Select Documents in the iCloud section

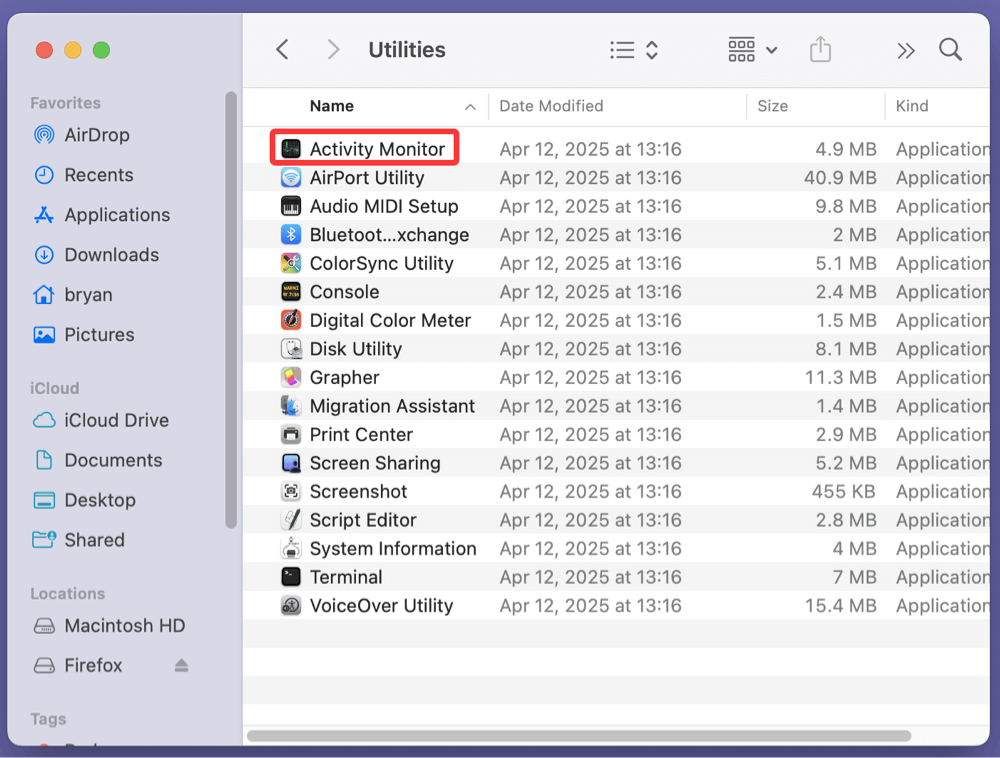point(112,460)
